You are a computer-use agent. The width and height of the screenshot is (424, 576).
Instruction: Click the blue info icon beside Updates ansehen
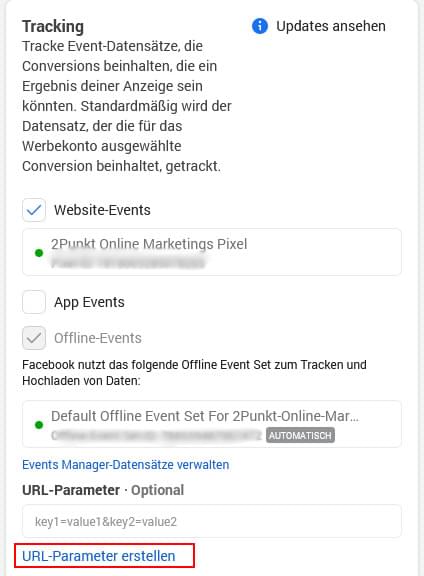click(x=260, y=26)
